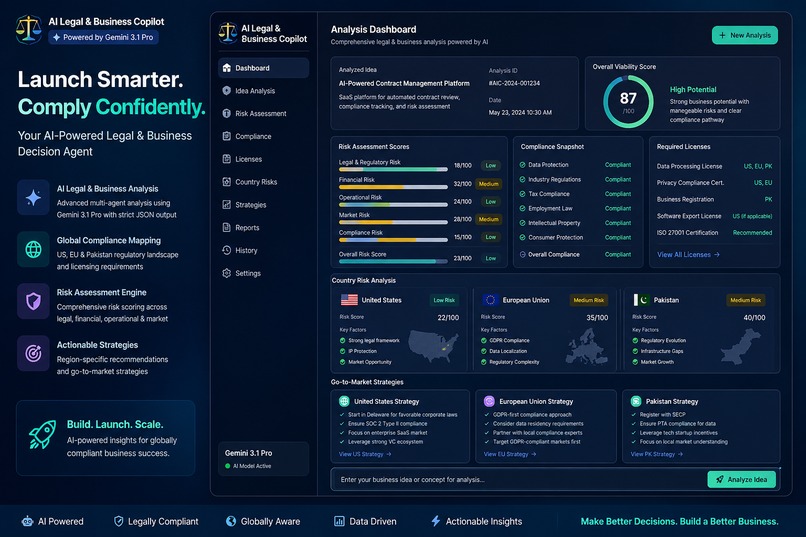Viewport: 806px width, 537px height.
Task: Click the Settings gear icon in the sidebar
Action: click(226, 273)
